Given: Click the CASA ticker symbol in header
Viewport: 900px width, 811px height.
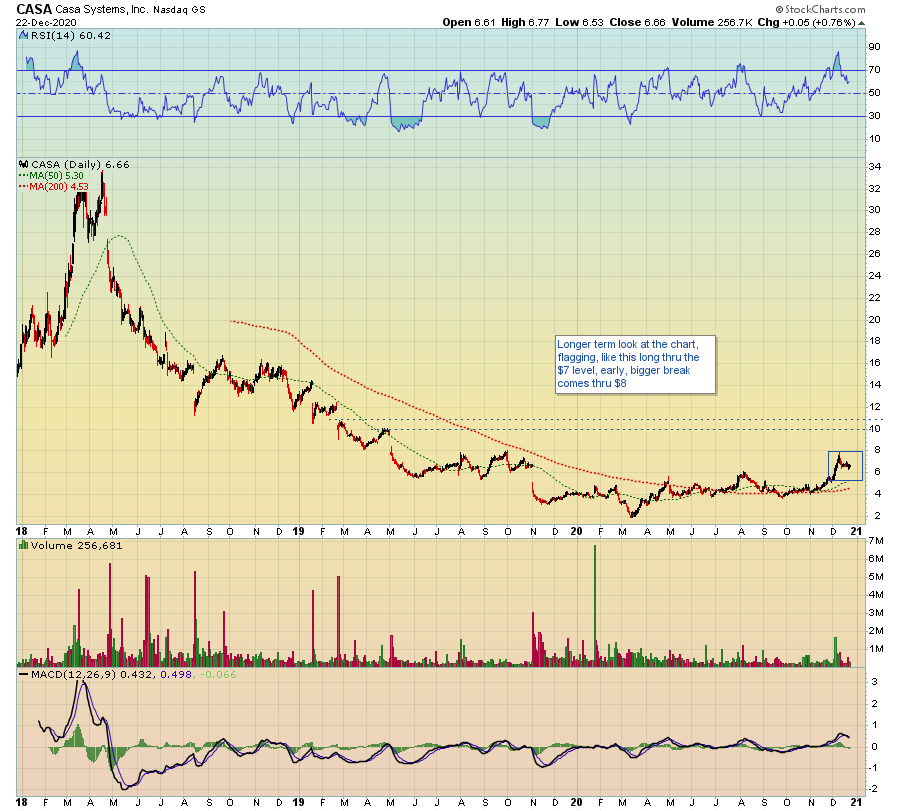Looking at the screenshot, I should [x=34, y=9].
